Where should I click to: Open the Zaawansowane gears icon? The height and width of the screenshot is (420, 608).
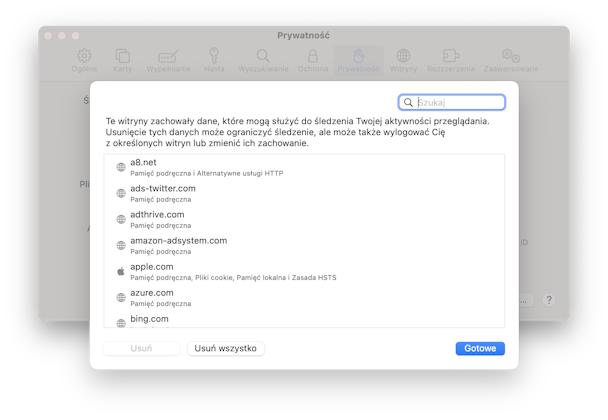coord(511,56)
